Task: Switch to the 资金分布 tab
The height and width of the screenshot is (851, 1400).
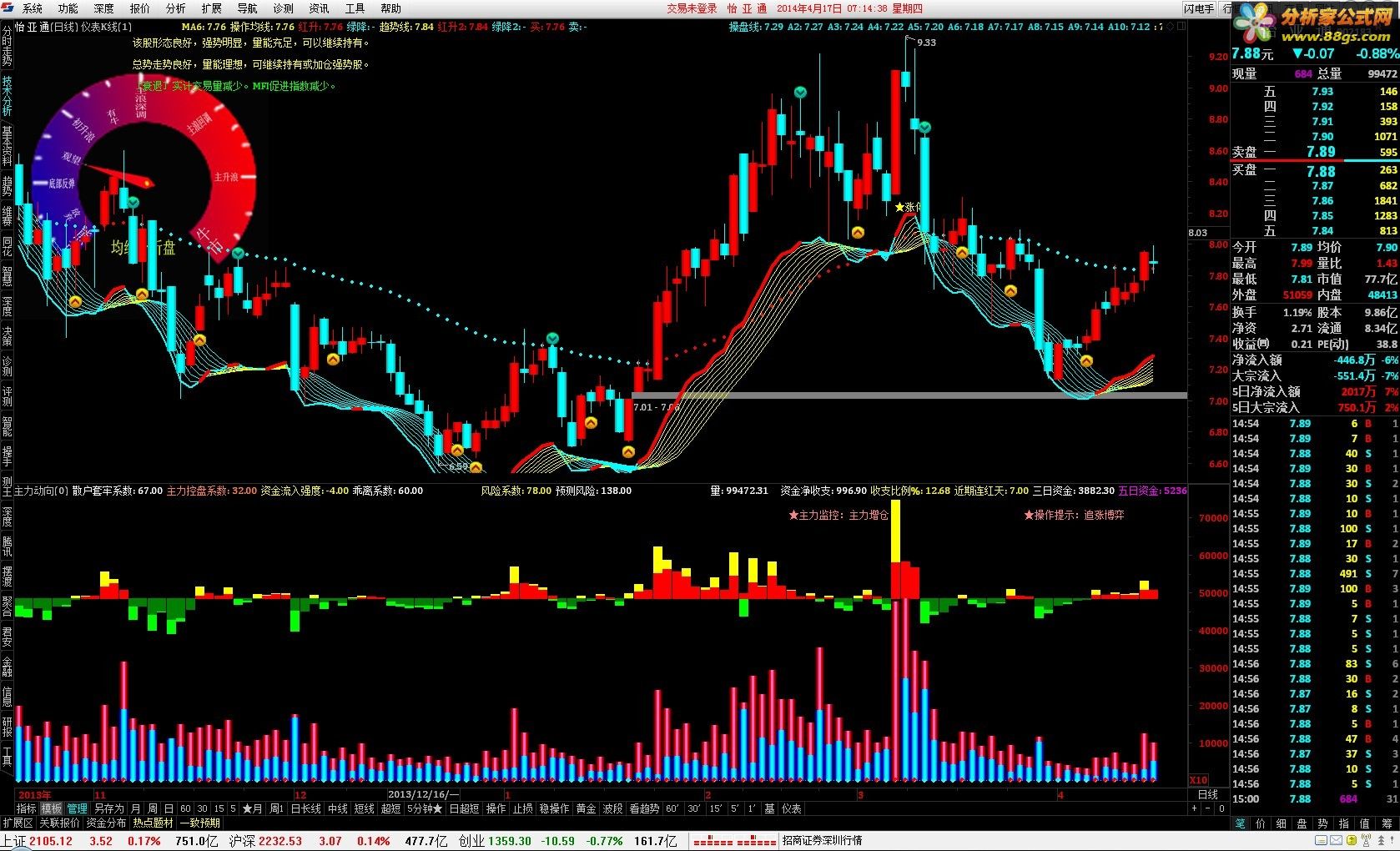Action: (x=107, y=823)
